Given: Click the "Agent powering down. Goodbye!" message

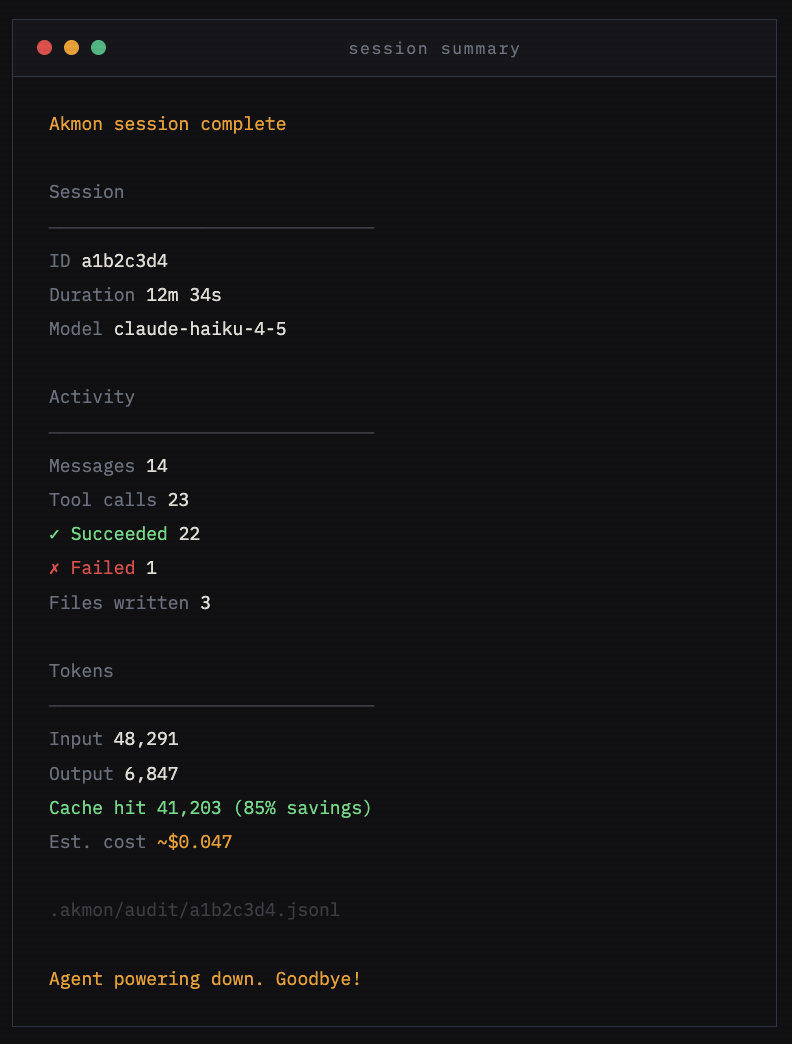Looking at the screenshot, I should point(205,979).
